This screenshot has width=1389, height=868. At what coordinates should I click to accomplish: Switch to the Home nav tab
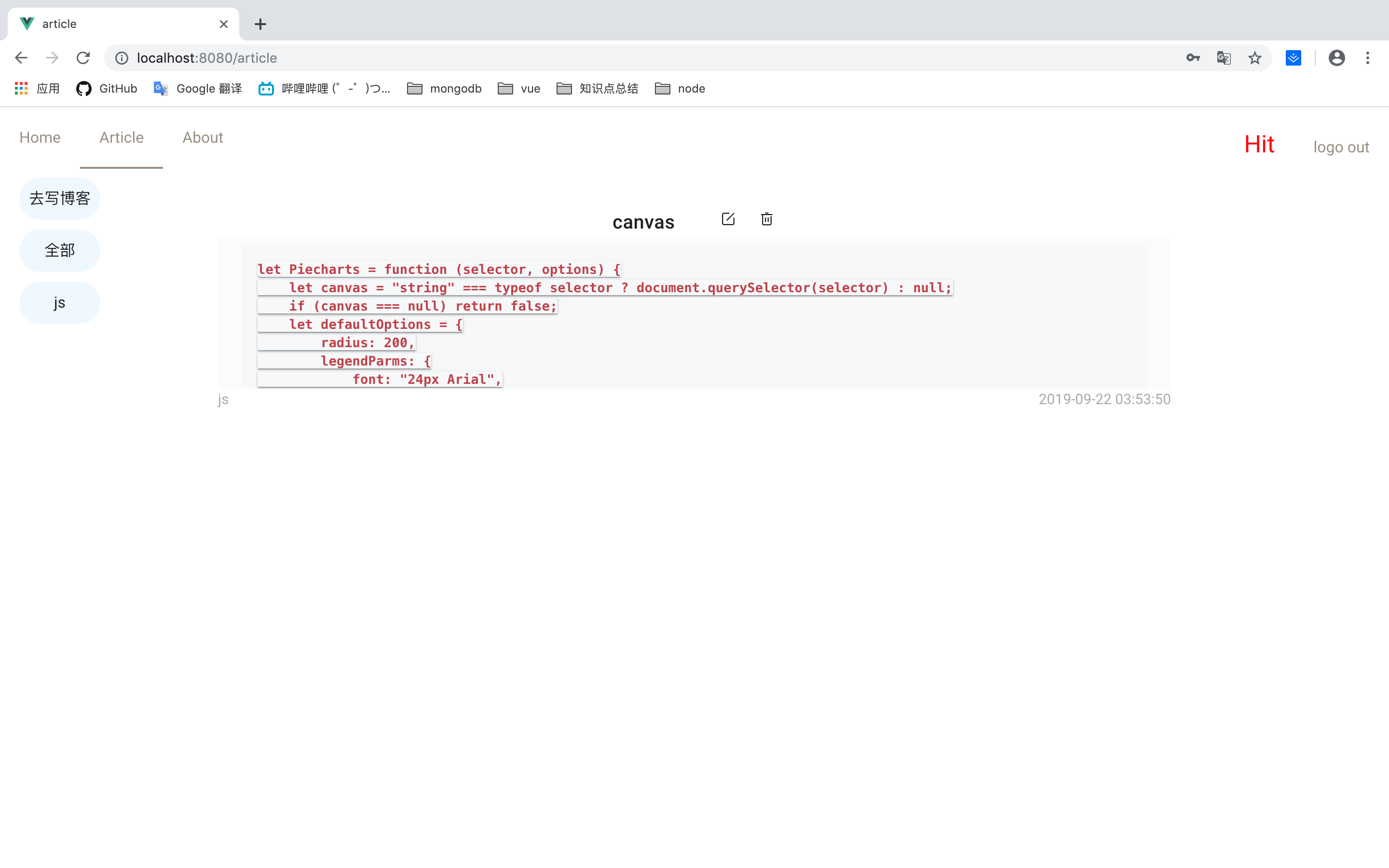pos(40,138)
